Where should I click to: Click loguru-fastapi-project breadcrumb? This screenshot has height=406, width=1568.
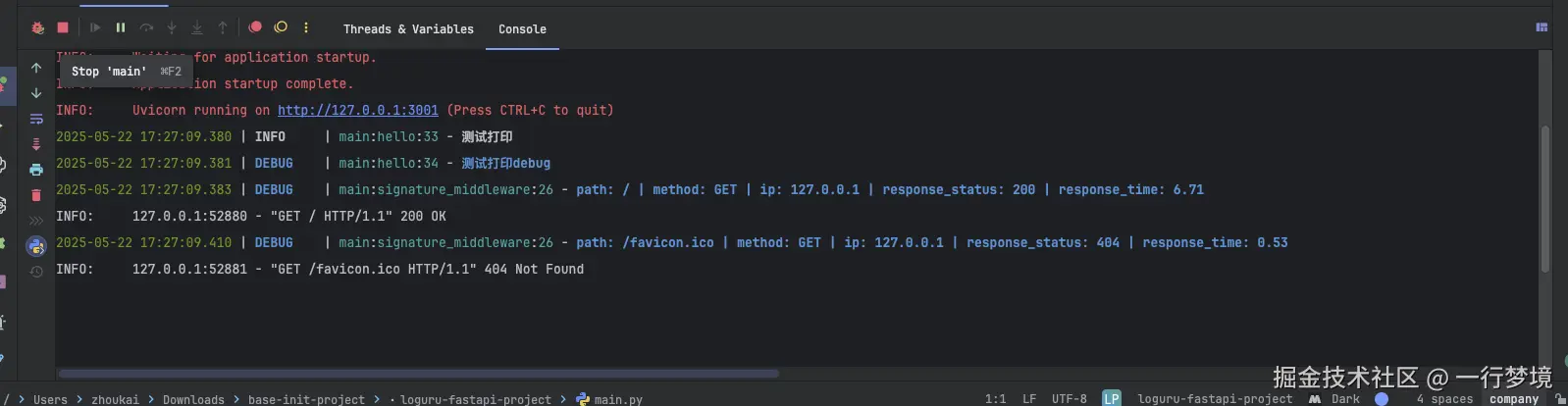pos(476,399)
